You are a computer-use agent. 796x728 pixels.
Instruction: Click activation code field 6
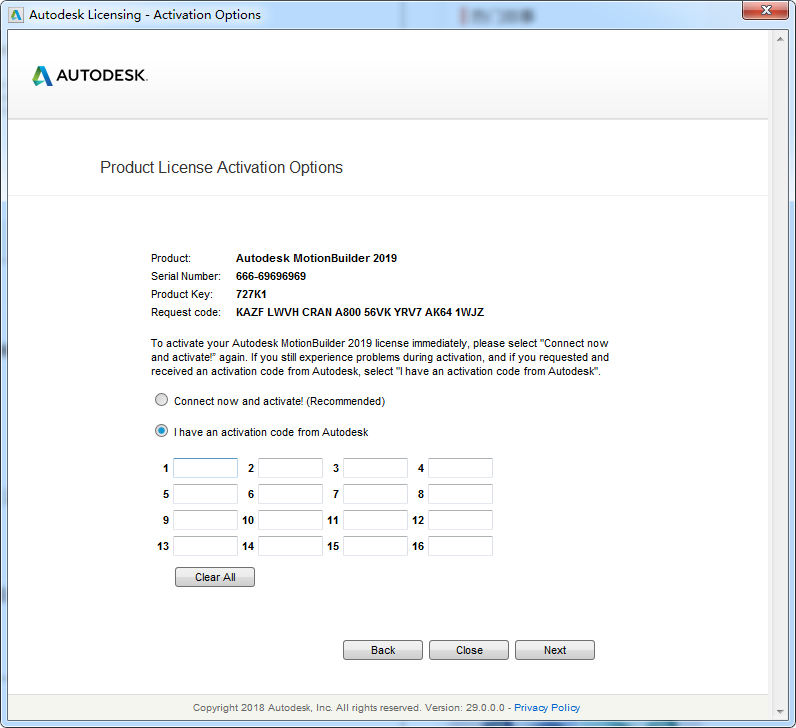click(290, 494)
